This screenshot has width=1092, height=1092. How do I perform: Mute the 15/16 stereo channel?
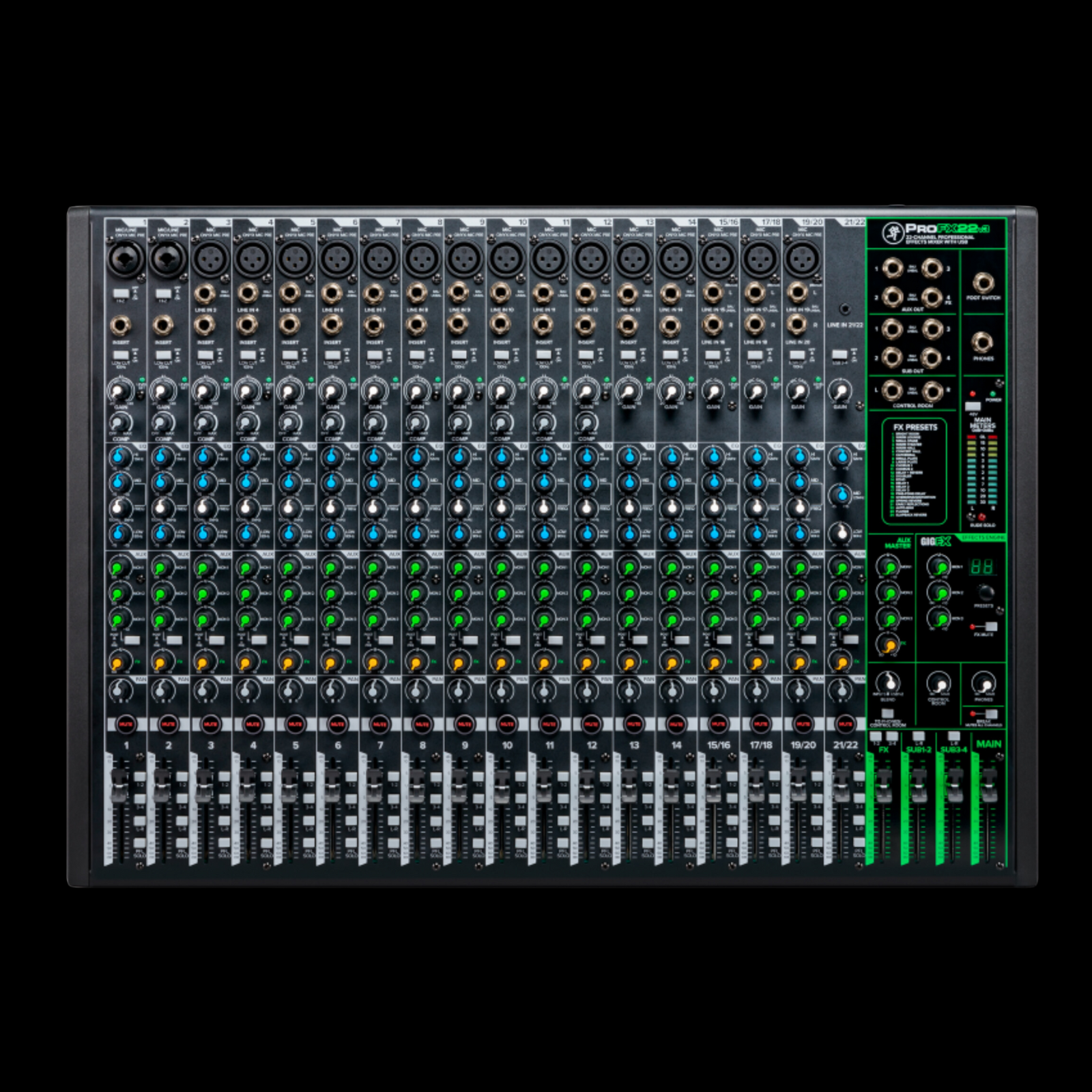pyautogui.click(x=718, y=723)
